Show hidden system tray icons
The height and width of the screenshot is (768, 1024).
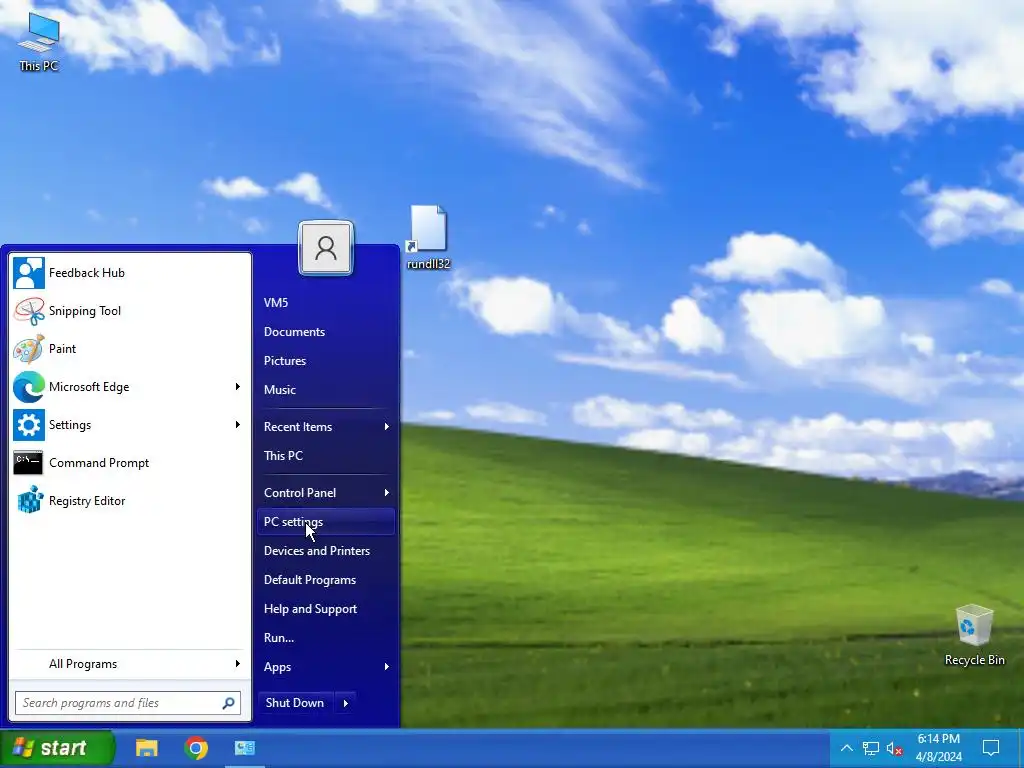click(846, 748)
